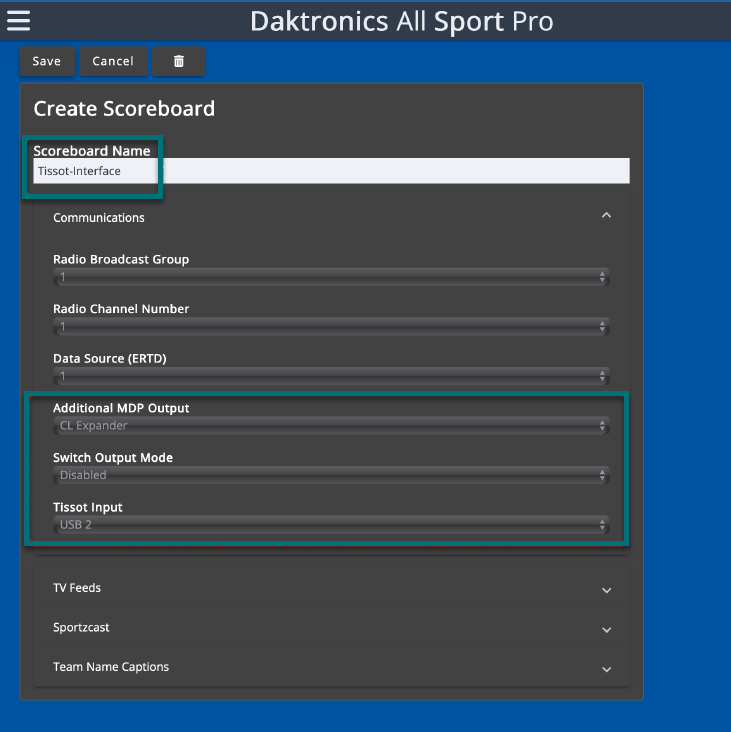Click the Scoreboard Name text field

click(x=330, y=171)
